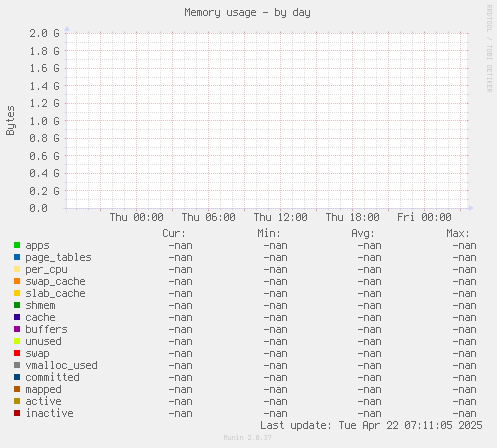Click the gray vmalloc_used swatch

click(17, 365)
